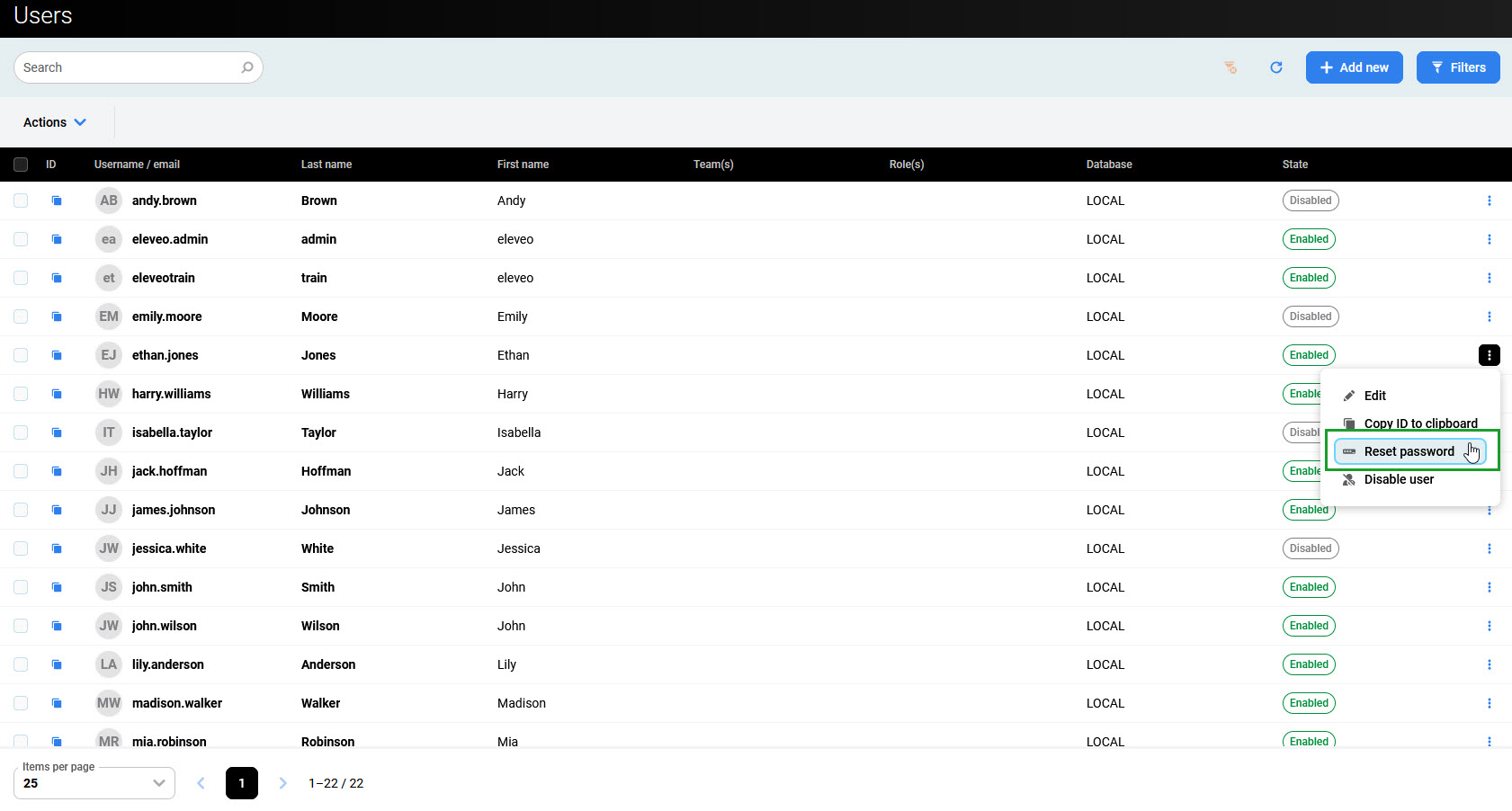The image size is (1512, 811).
Task: Click inside the Search input field
Action: pos(126,67)
